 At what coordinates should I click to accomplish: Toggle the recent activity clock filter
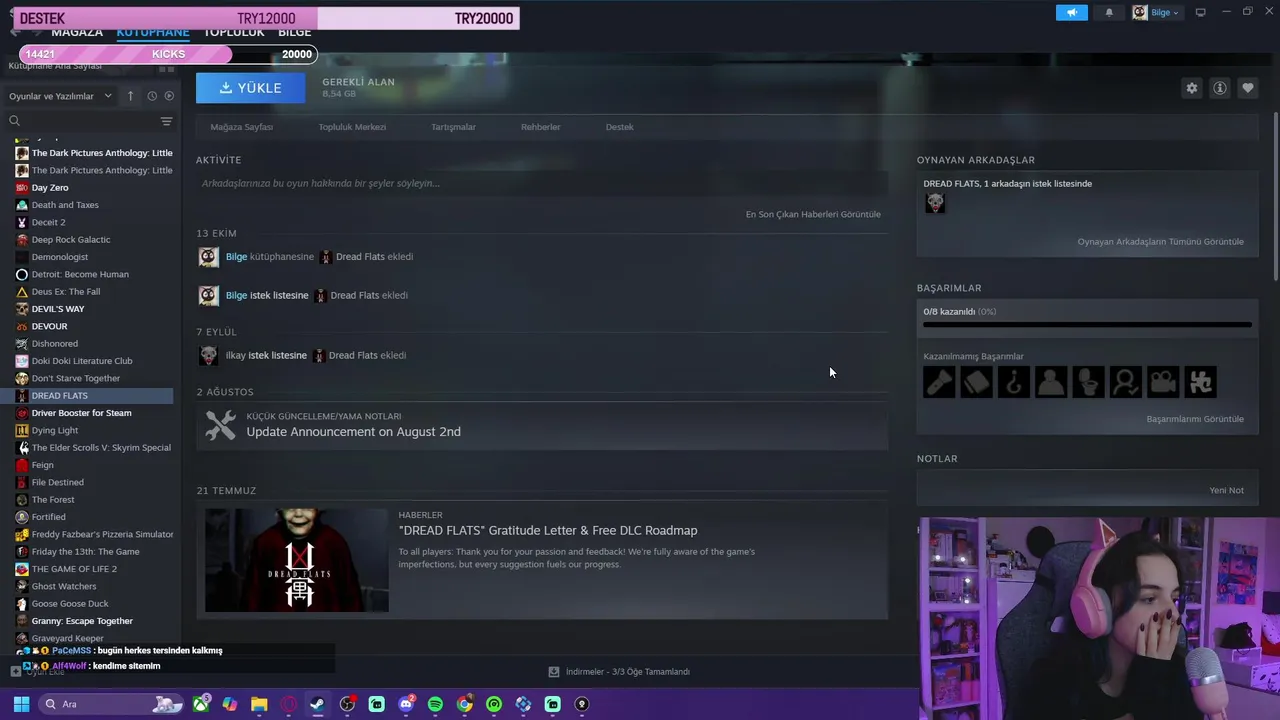[152, 96]
